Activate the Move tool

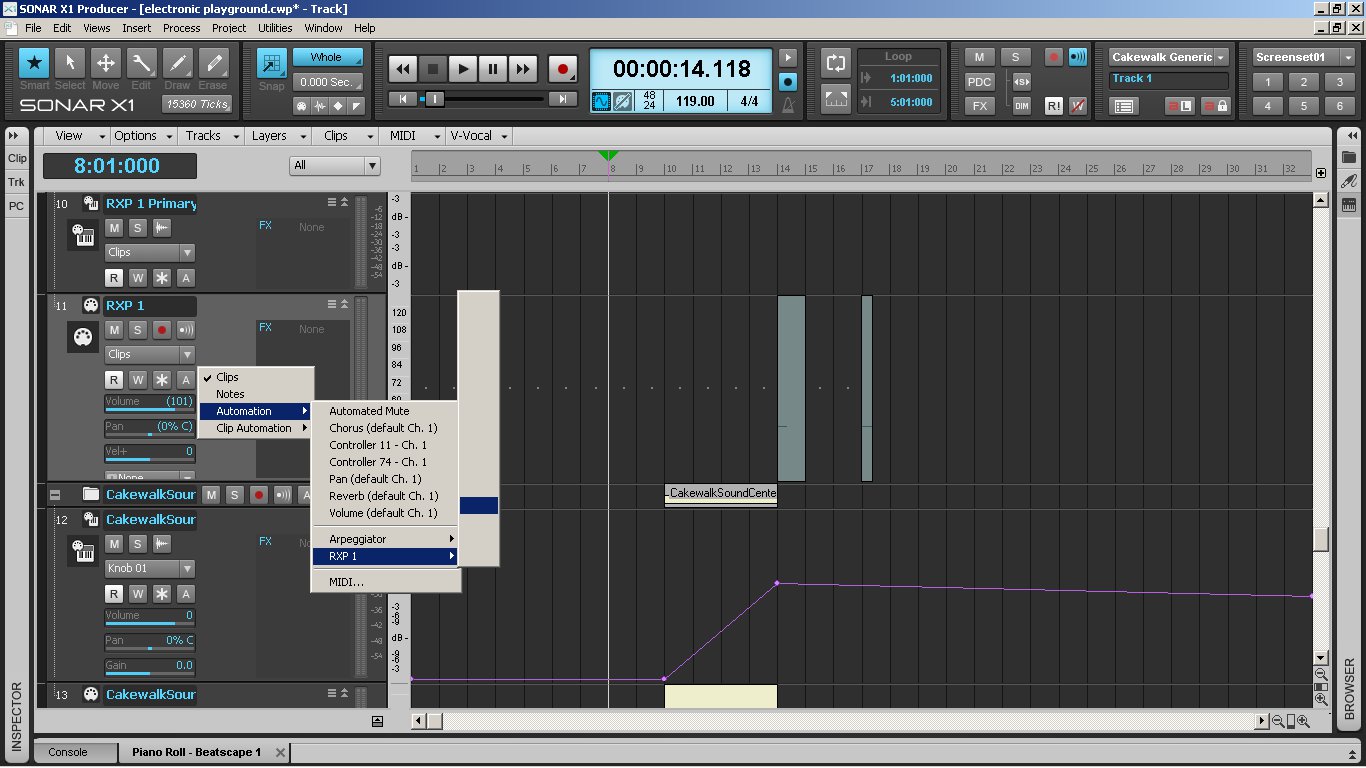point(105,63)
